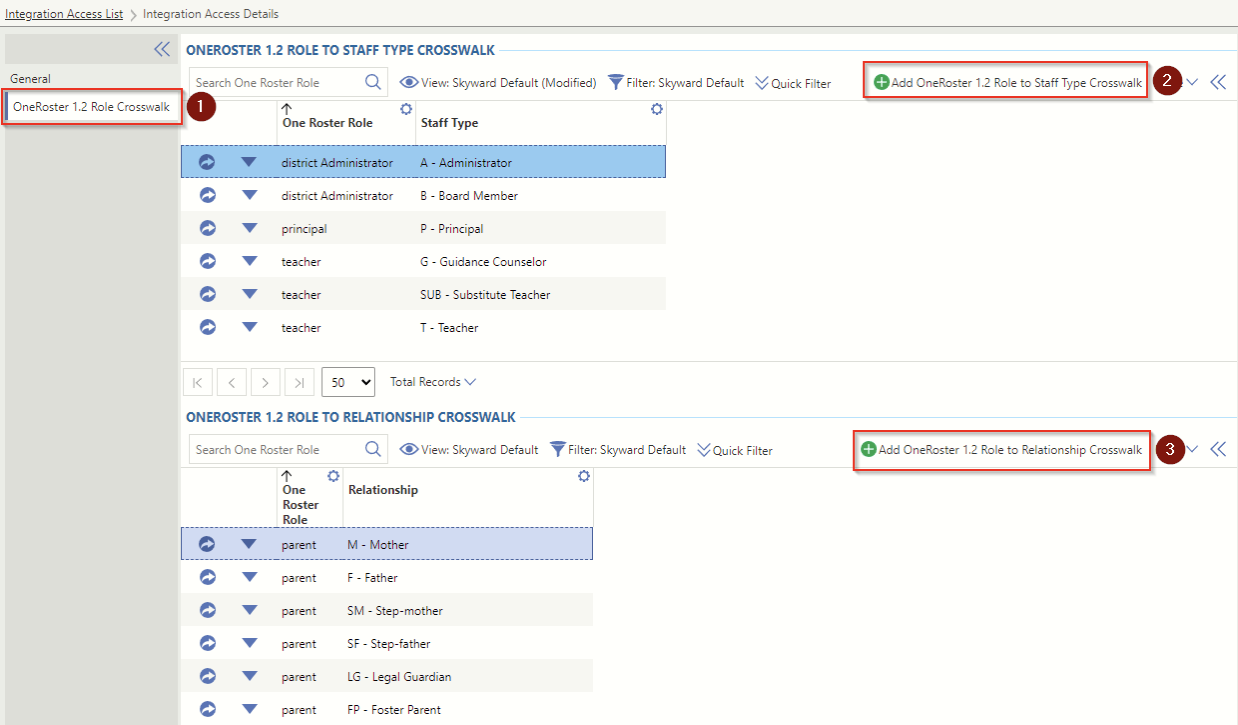Screen dimensions: 1238x725
Task: Expand the F - Father row menu
Action: (249, 577)
